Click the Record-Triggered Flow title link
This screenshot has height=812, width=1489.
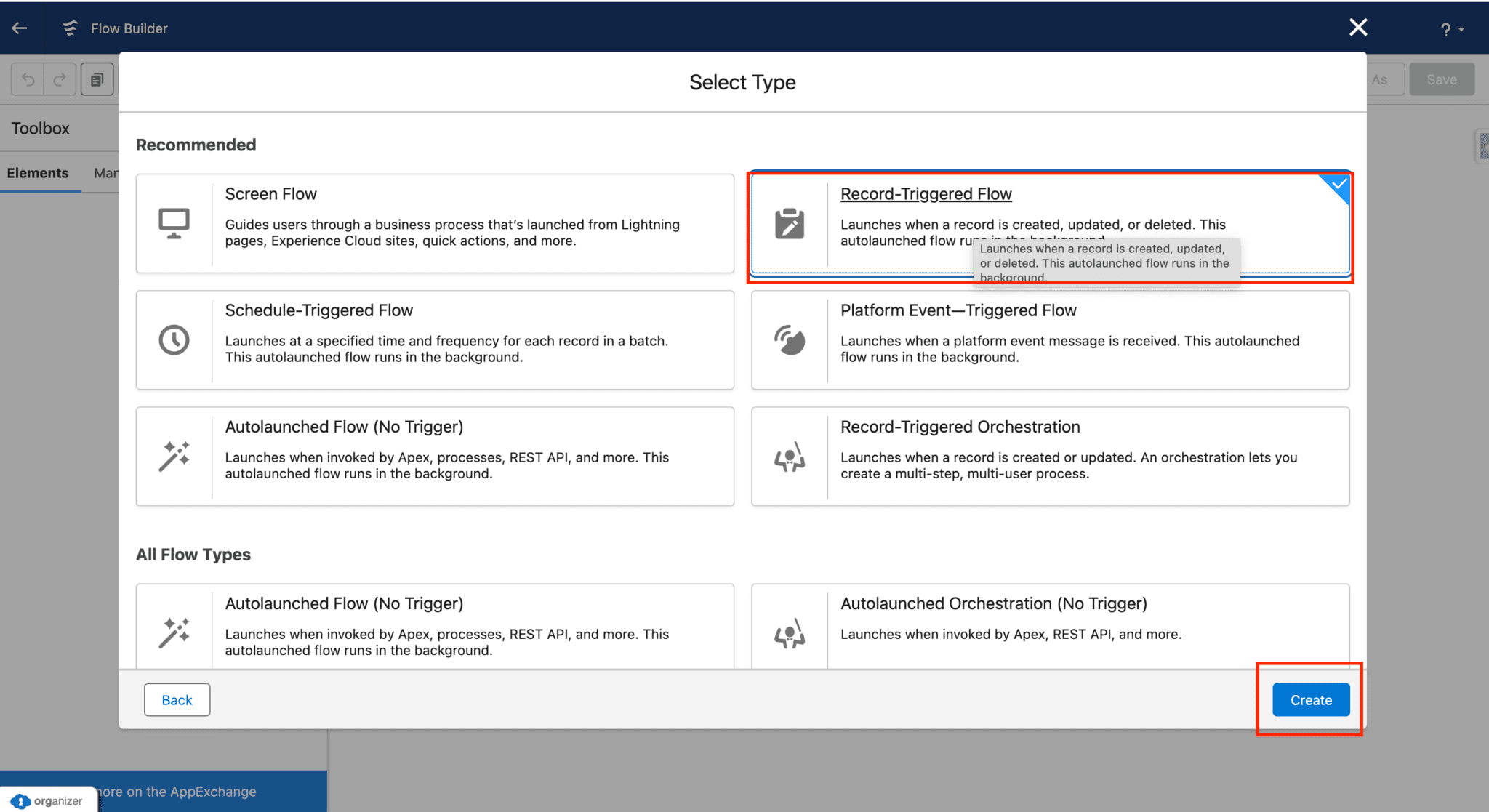tap(926, 194)
